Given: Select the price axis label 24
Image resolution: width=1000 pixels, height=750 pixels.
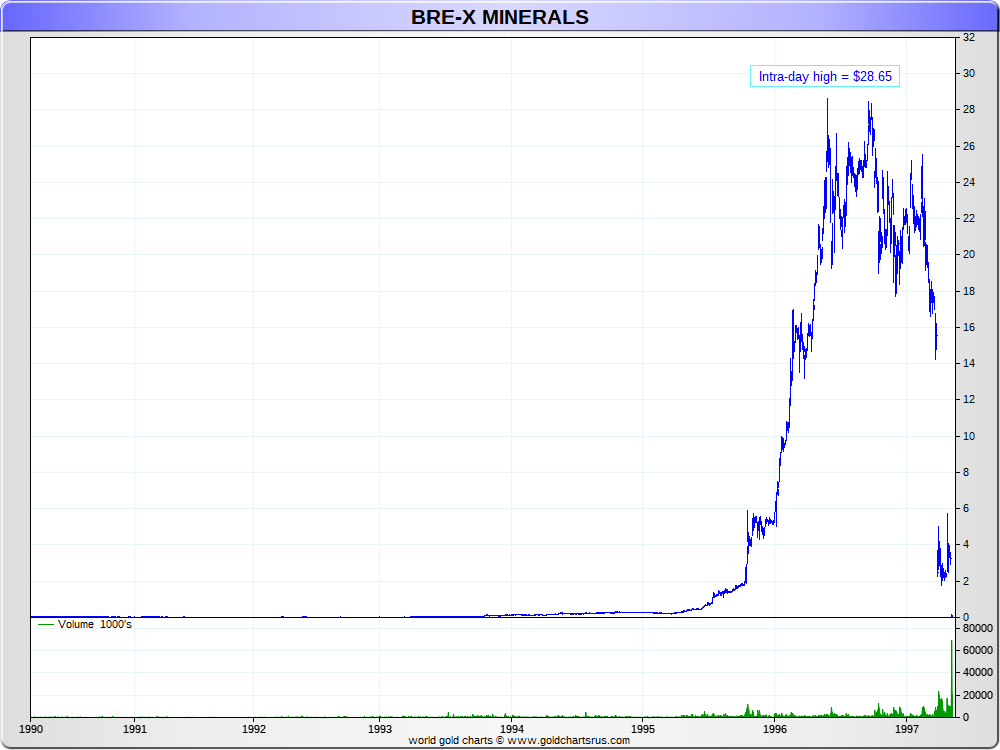Looking at the screenshot, I should (969, 182).
